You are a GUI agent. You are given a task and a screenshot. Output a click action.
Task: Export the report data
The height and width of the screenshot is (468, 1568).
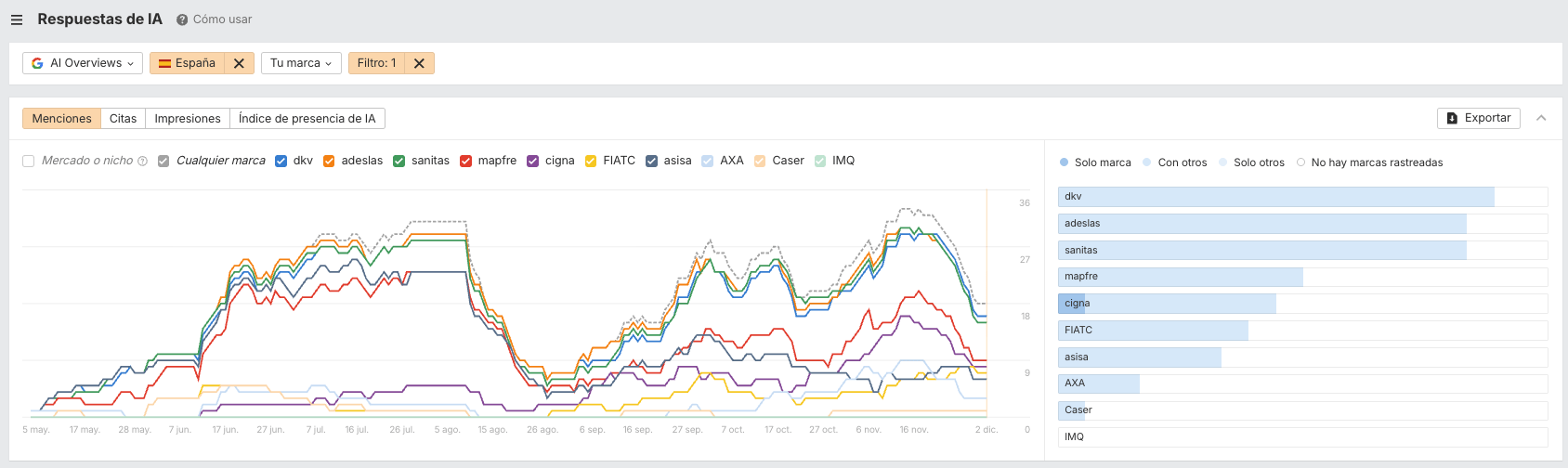point(1479,118)
